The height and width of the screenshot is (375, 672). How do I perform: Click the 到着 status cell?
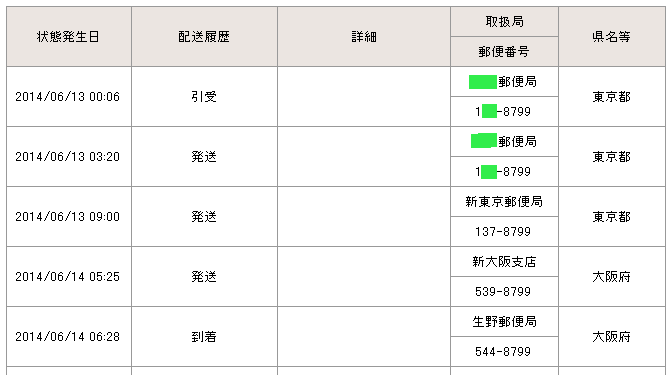click(x=204, y=336)
